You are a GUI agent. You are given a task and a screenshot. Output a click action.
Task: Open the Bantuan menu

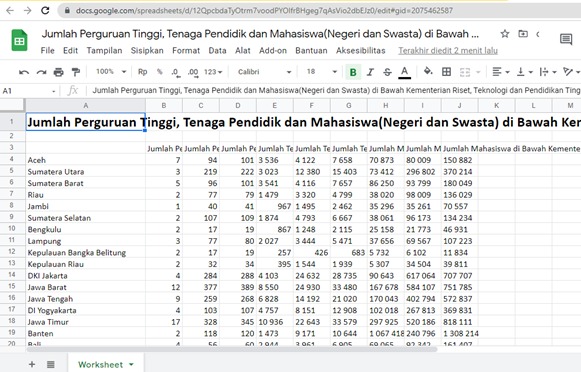(311, 50)
